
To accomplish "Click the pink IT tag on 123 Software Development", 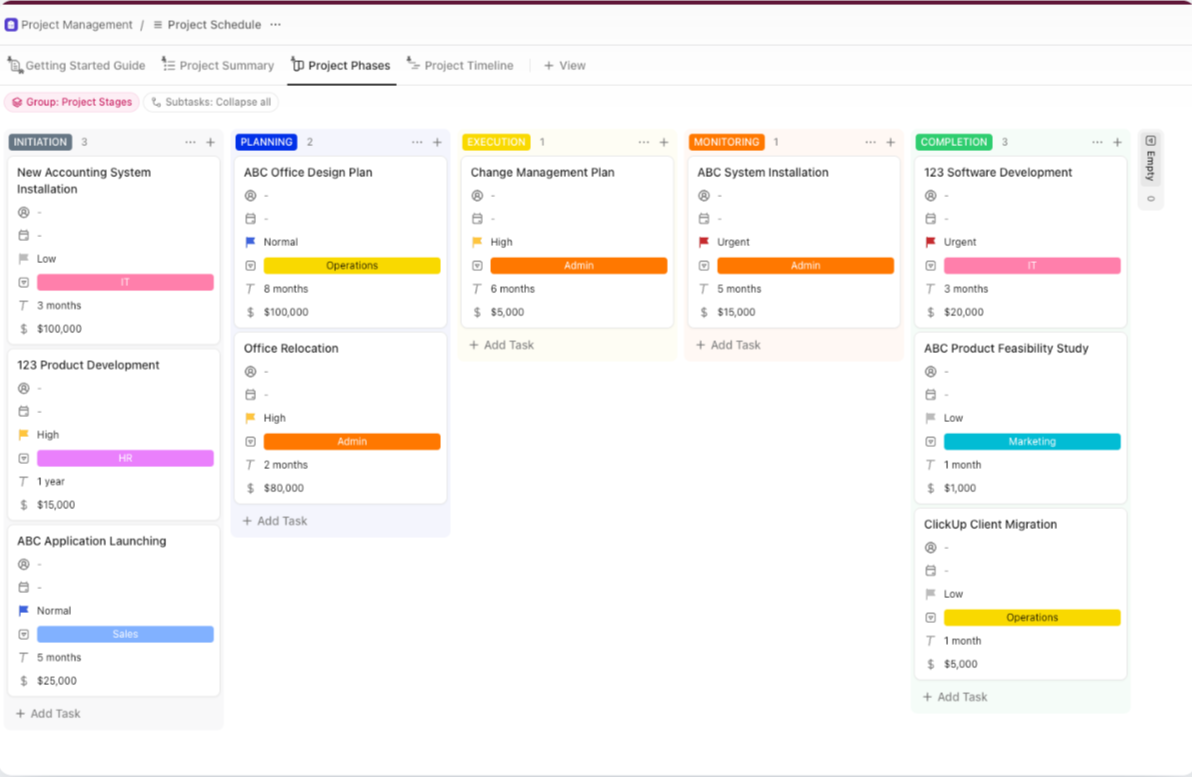I will (1032, 265).
